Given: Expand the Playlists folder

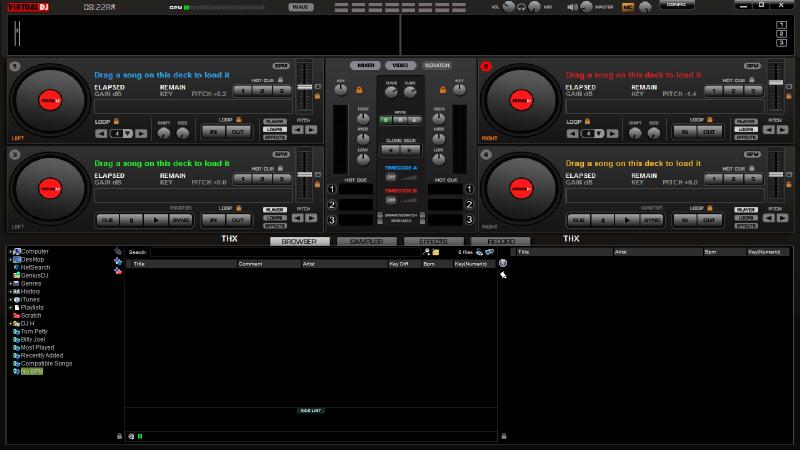Looking at the screenshot, I should point(10,307).
